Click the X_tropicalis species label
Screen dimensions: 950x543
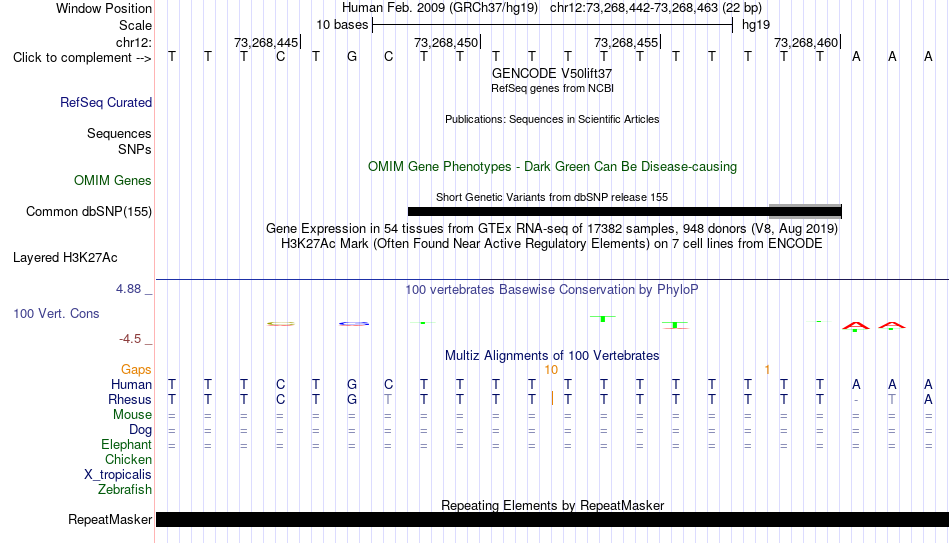coord(118,475)
